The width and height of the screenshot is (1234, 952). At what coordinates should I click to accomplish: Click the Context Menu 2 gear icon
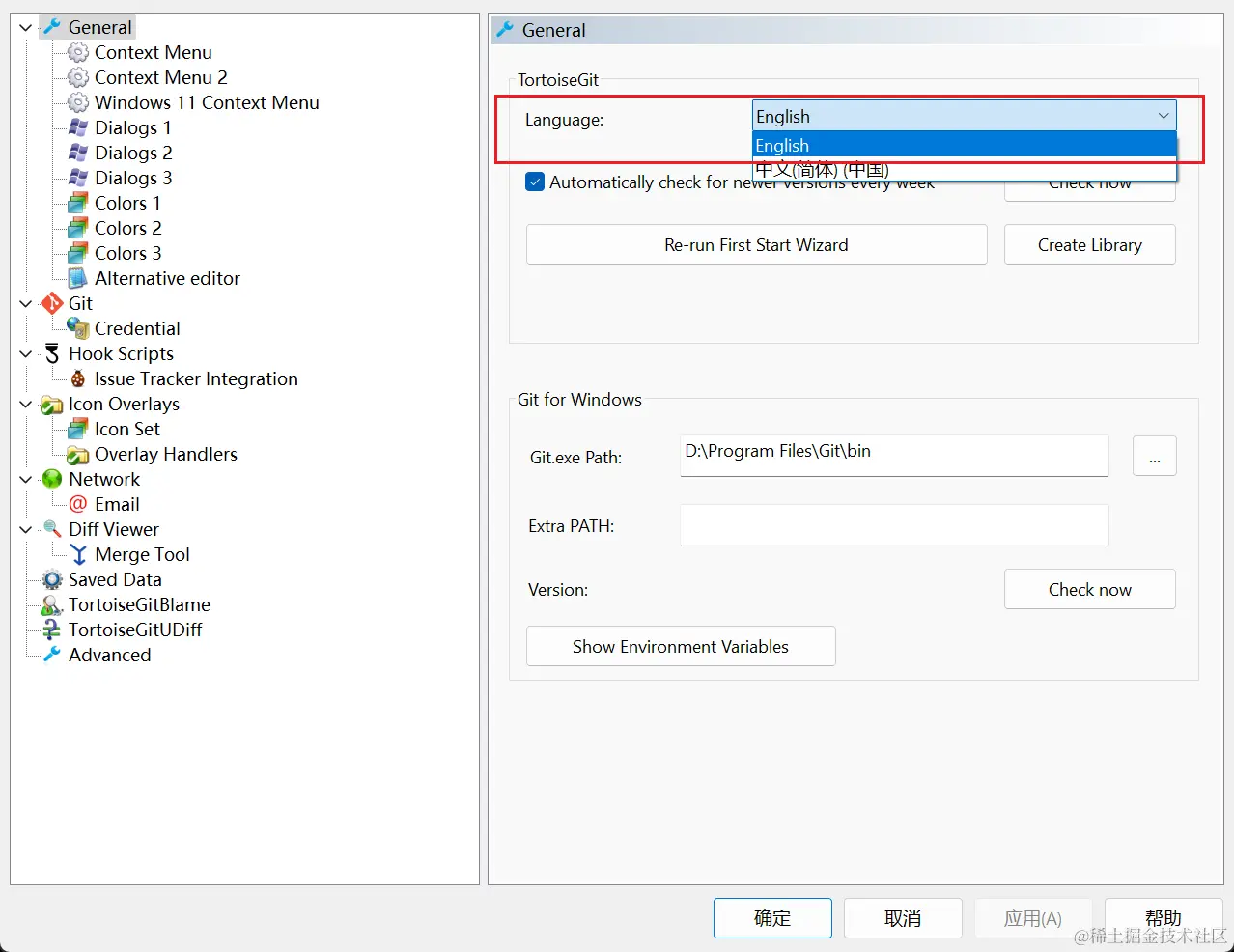pos(78,77)
